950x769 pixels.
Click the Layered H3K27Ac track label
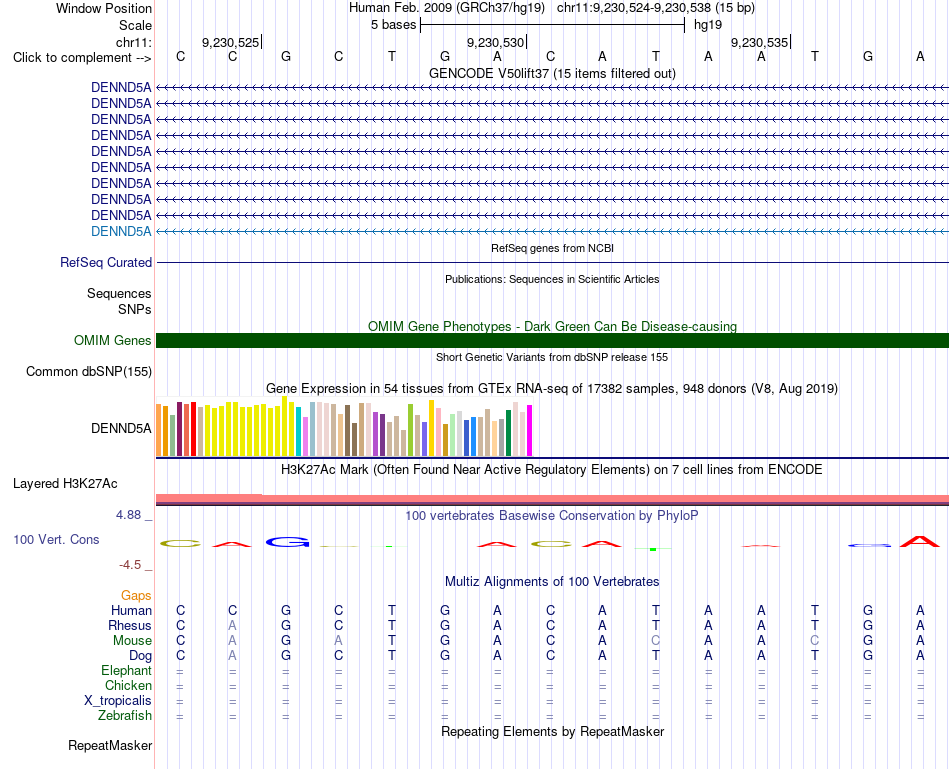(65, 484)
